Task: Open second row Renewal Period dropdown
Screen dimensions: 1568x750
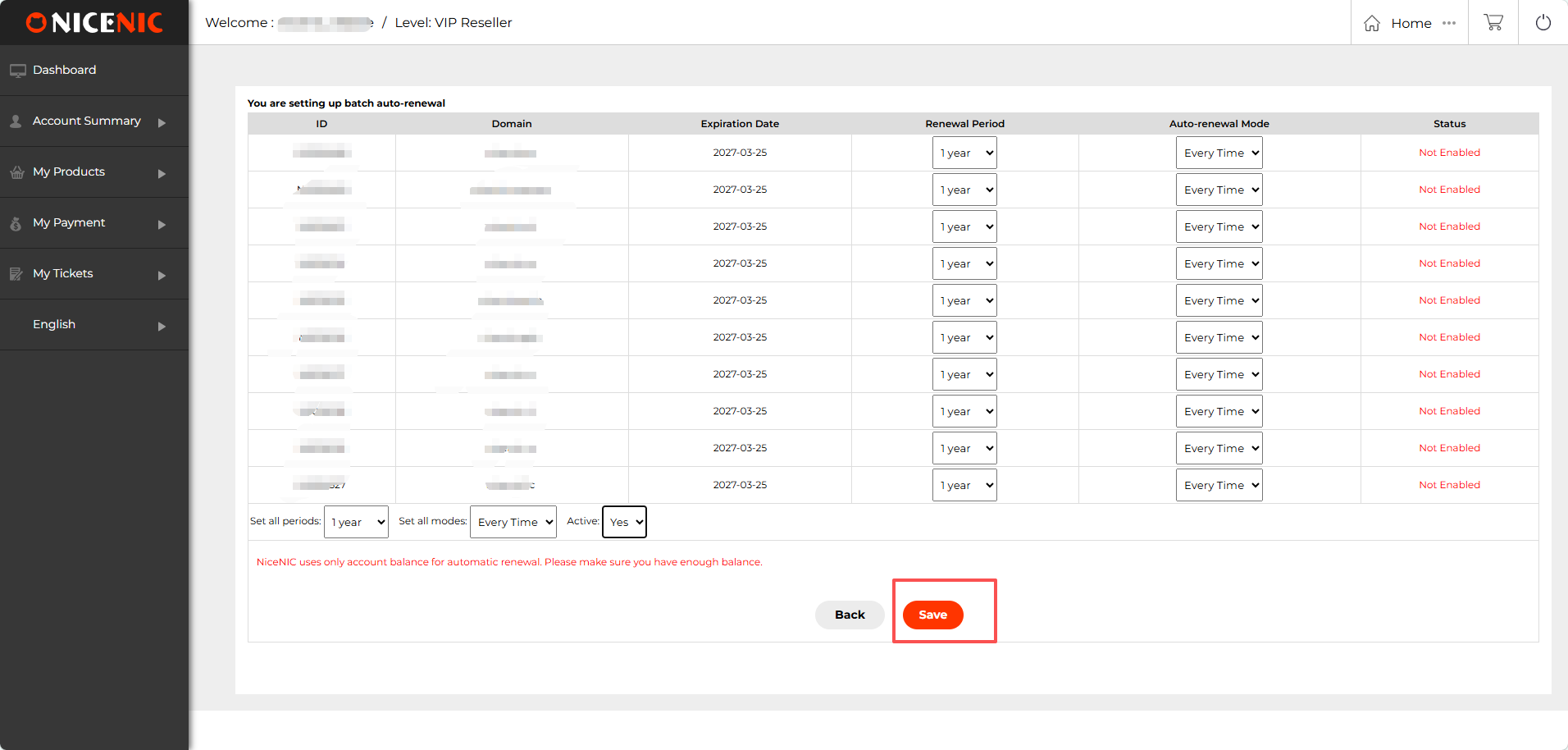Action: pyautogui.click(x=964, y=190)
